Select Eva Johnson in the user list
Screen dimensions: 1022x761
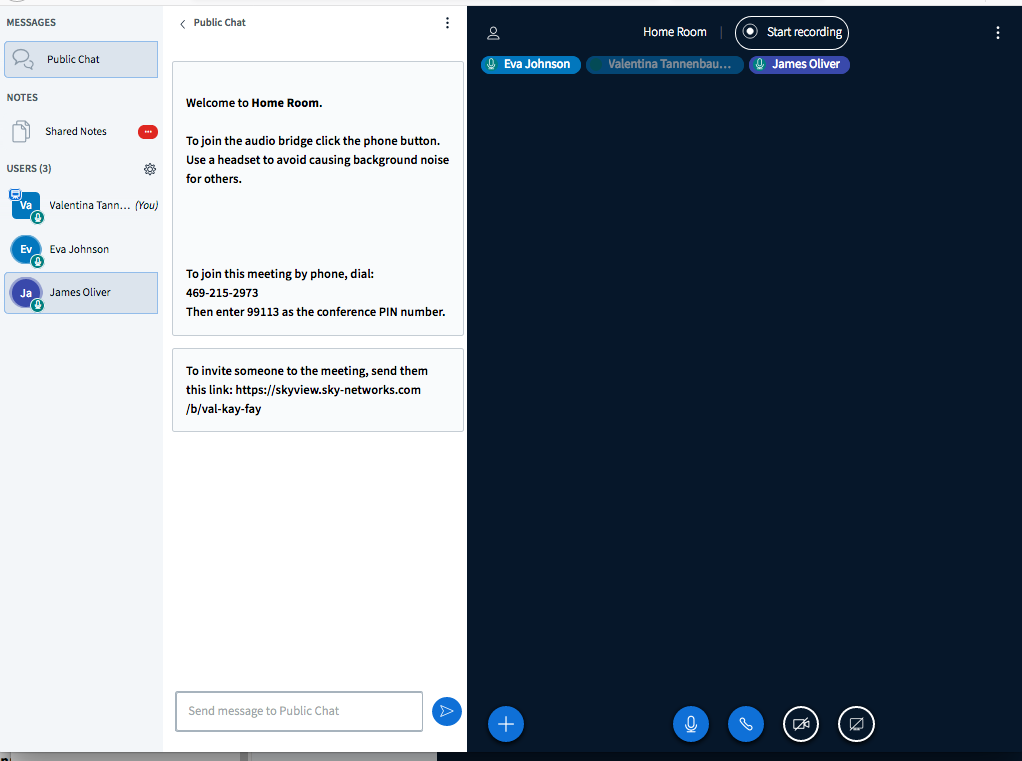pos(81,250)
